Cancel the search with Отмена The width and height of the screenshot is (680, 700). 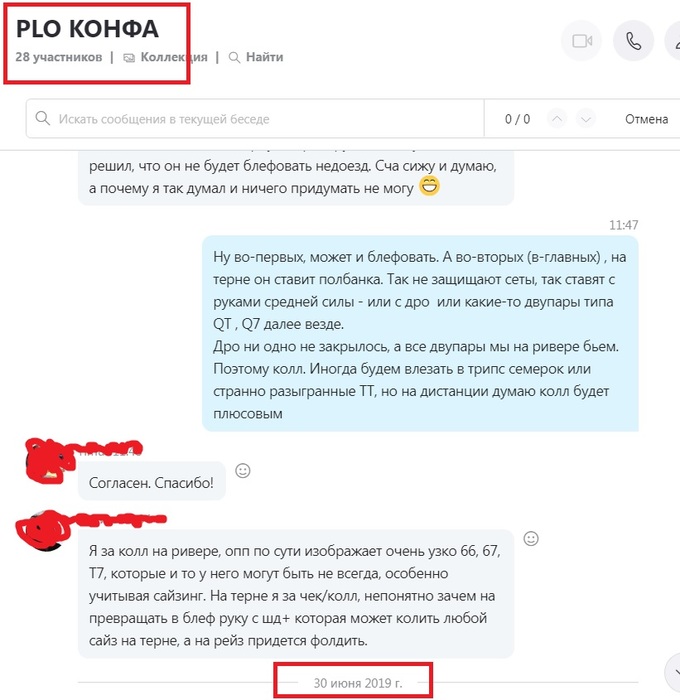646,119
